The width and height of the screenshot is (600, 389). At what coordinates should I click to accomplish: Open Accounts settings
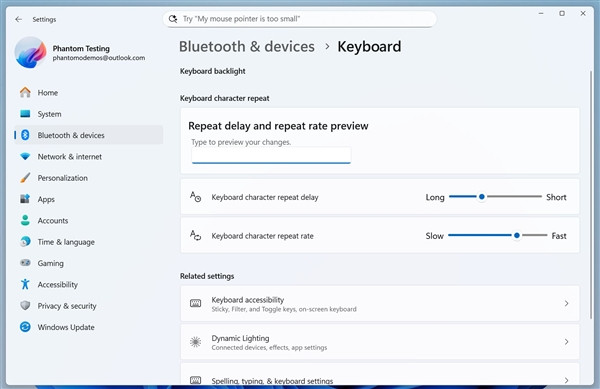coord(89,220)
